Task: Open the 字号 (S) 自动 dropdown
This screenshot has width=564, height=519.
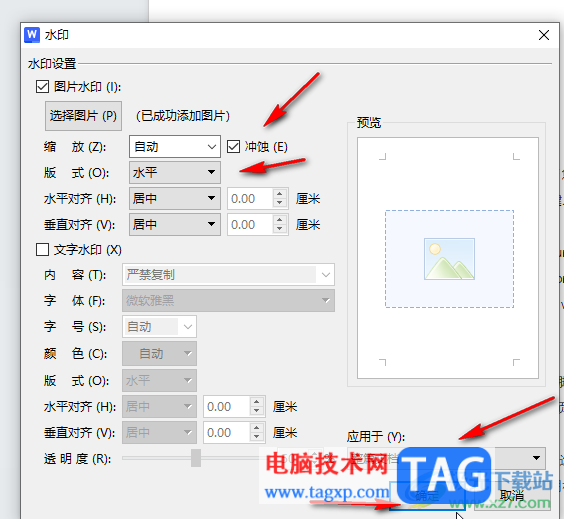Action: pyautogui.click(x=159, y=327)
